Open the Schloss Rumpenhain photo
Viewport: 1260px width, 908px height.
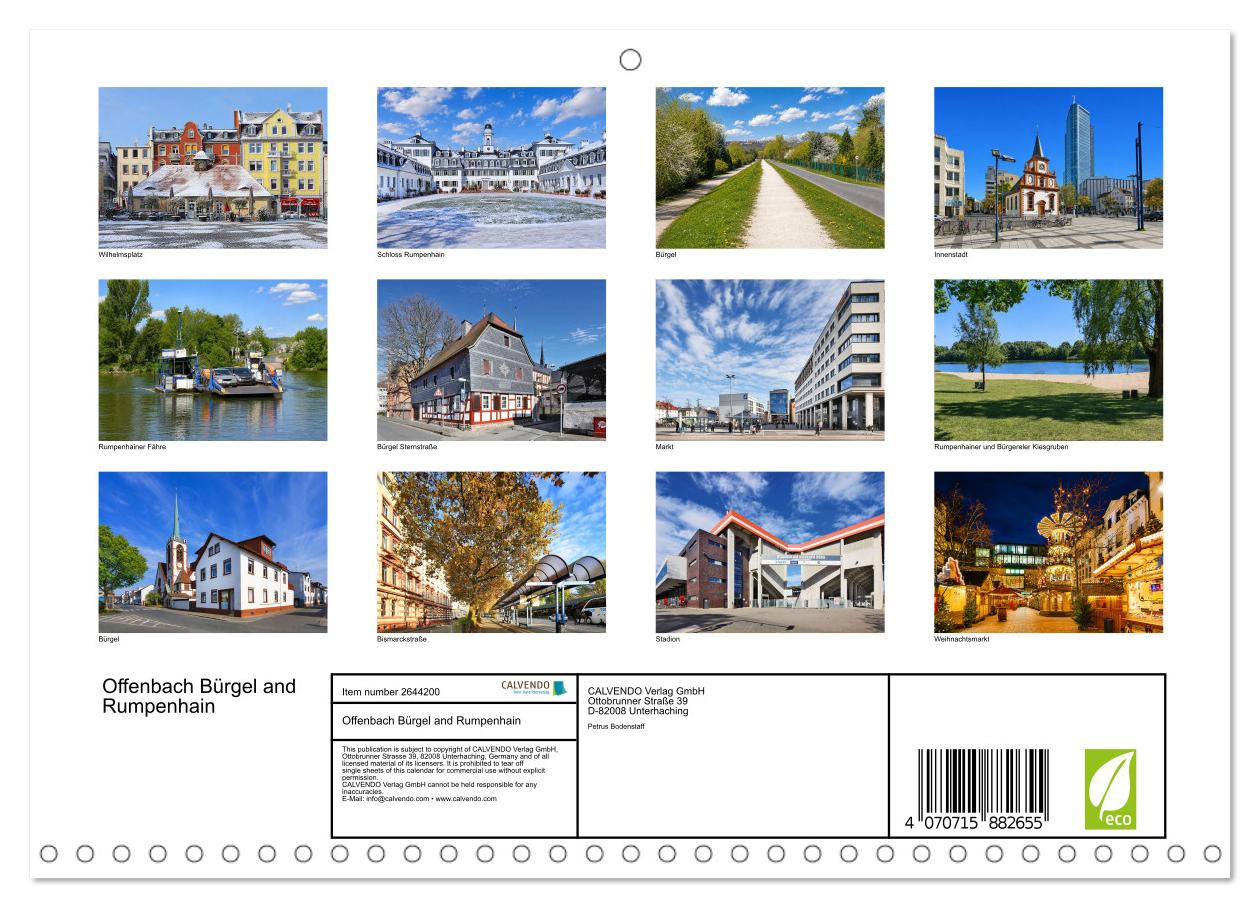[491, 168]
